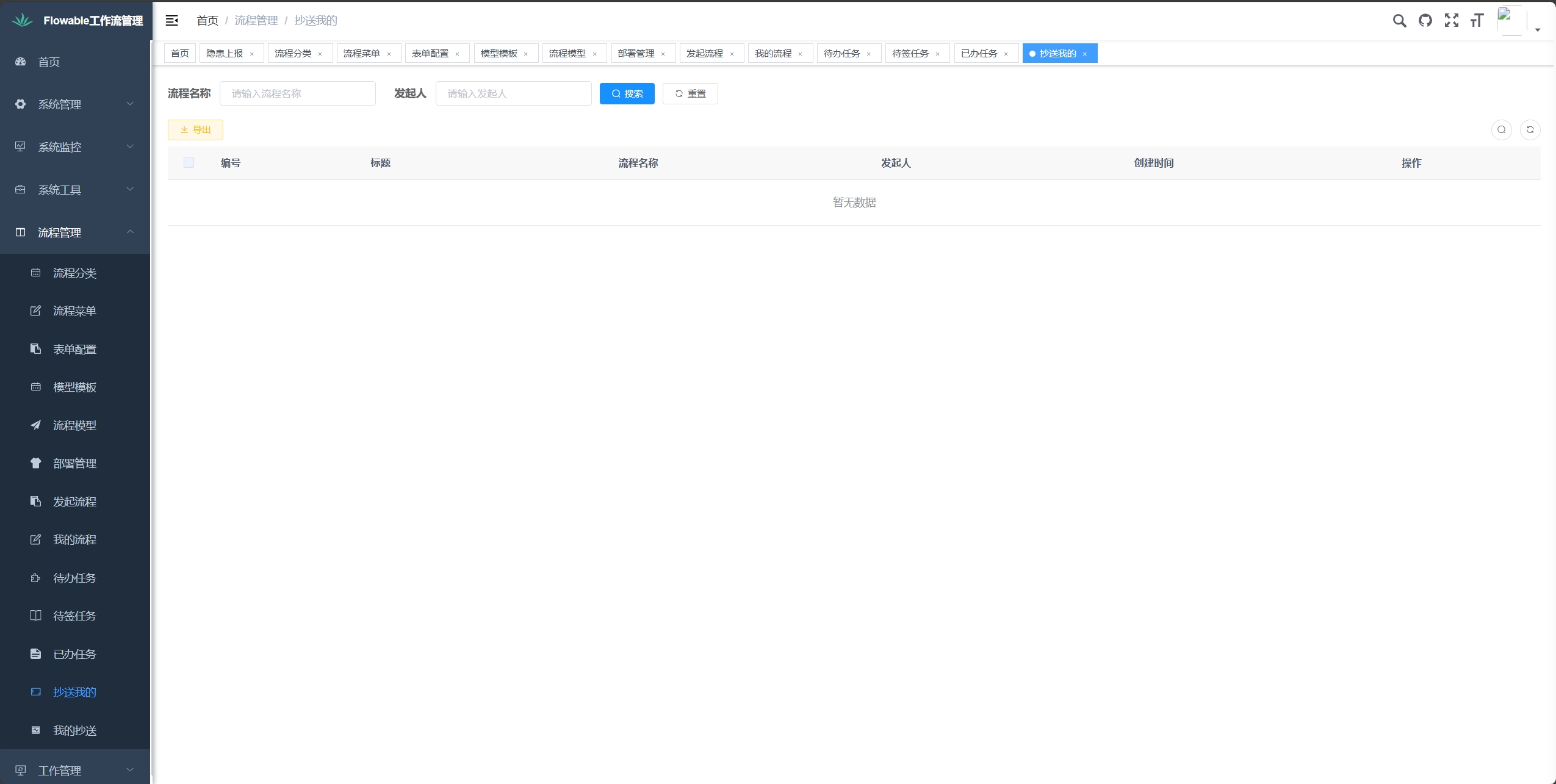Click 流程管理 in the breadcrumb

click(256, 21)
